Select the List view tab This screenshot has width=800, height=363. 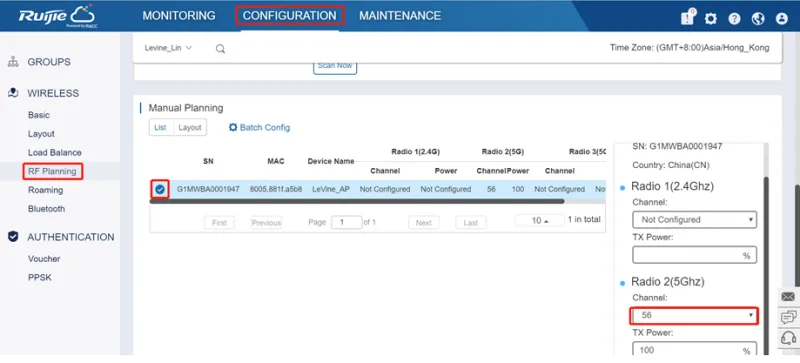point(160,128)
